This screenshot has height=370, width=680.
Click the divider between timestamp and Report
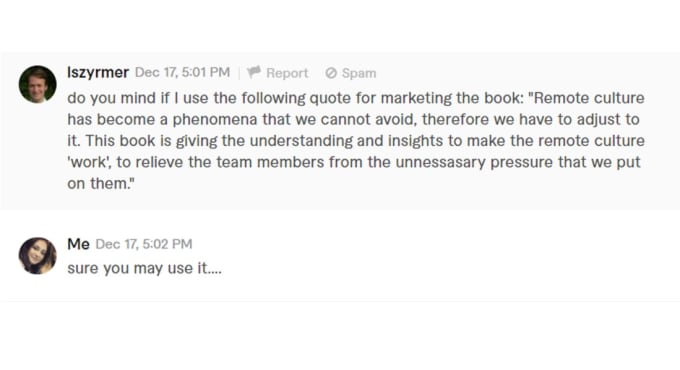point(239,72)
